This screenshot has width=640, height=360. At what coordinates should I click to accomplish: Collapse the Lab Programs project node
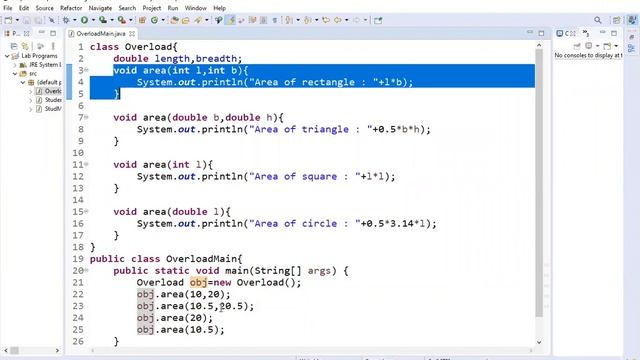[x=7, y=56]
